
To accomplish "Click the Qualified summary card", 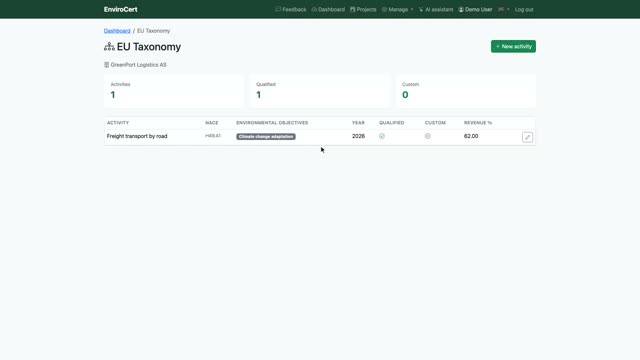I will (320, 91).
